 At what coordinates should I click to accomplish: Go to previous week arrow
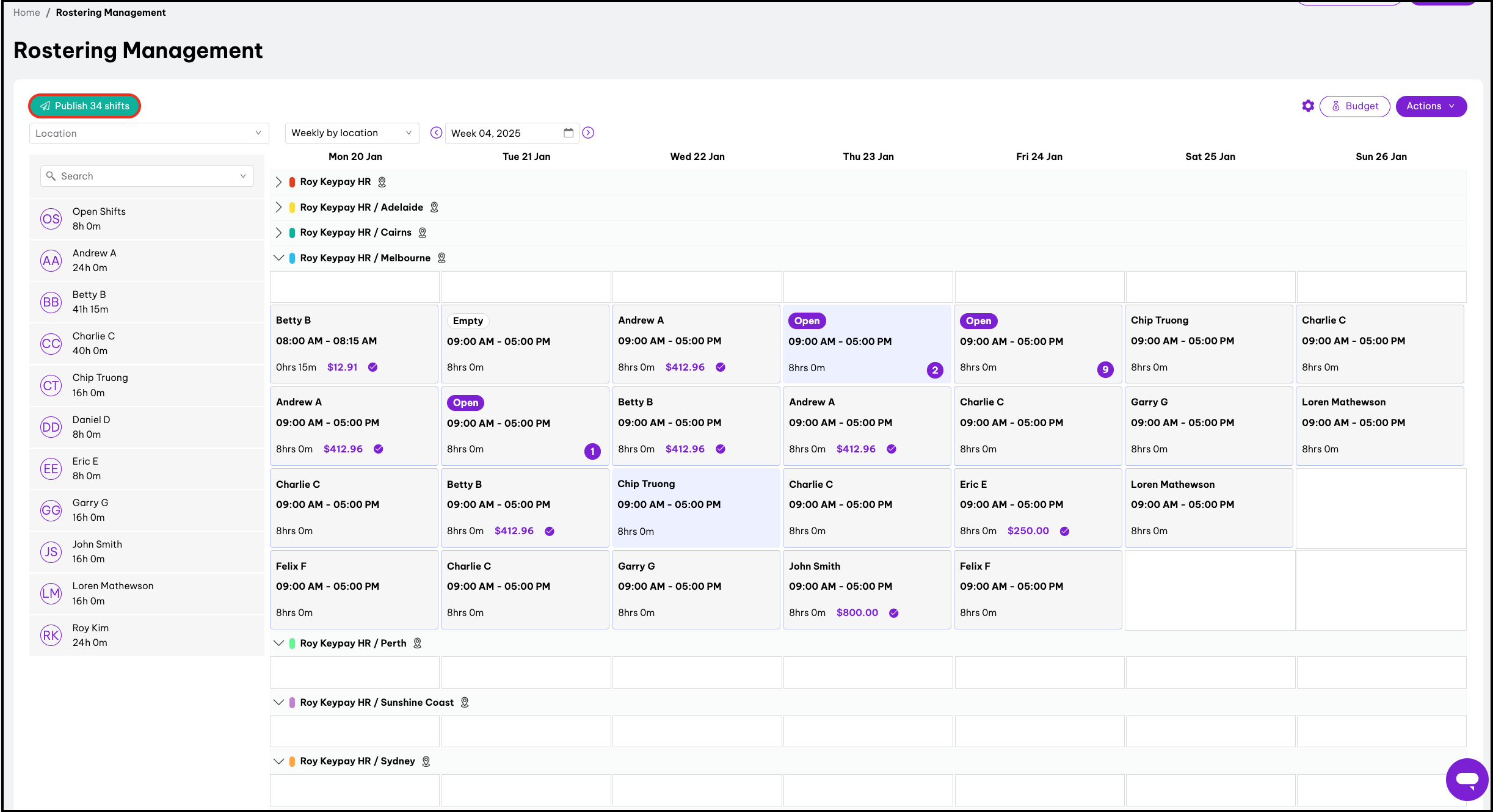coord(436,133)
